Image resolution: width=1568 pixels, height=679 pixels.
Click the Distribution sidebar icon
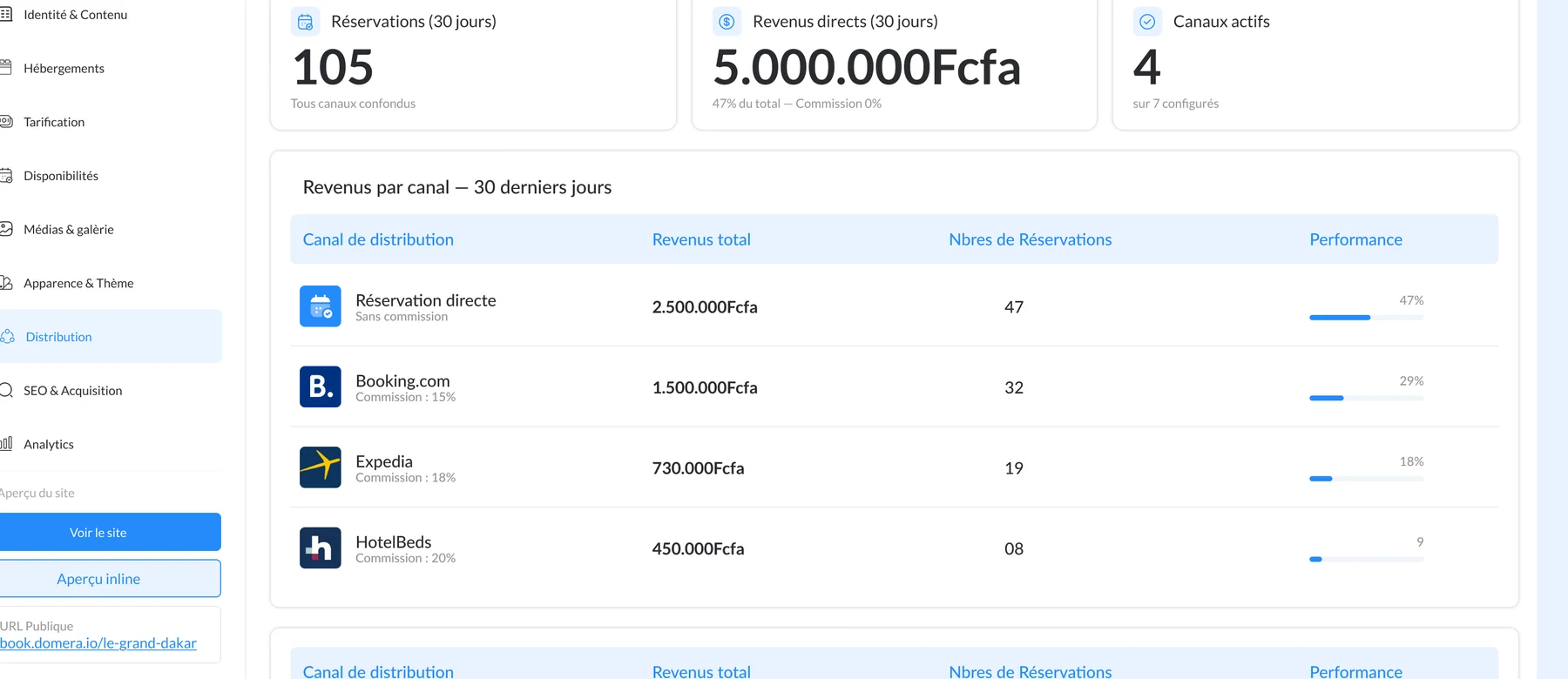click(7, 337)
